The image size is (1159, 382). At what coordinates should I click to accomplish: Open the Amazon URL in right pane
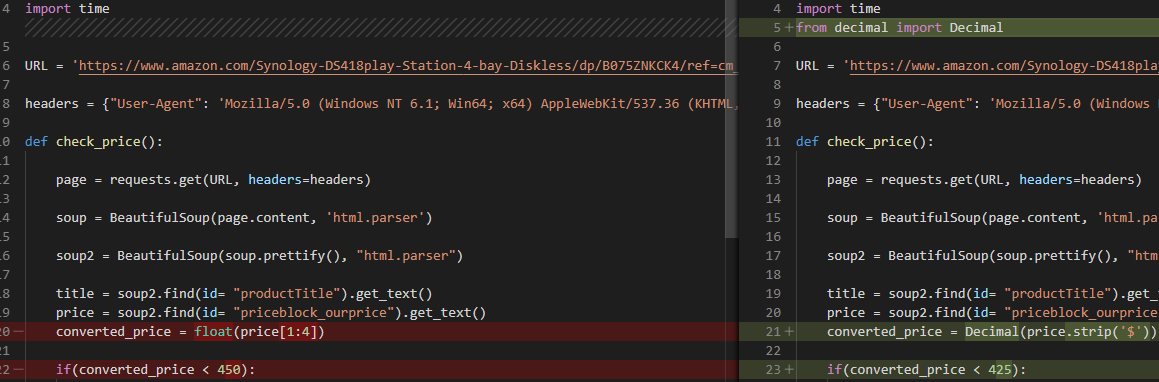1005,66
